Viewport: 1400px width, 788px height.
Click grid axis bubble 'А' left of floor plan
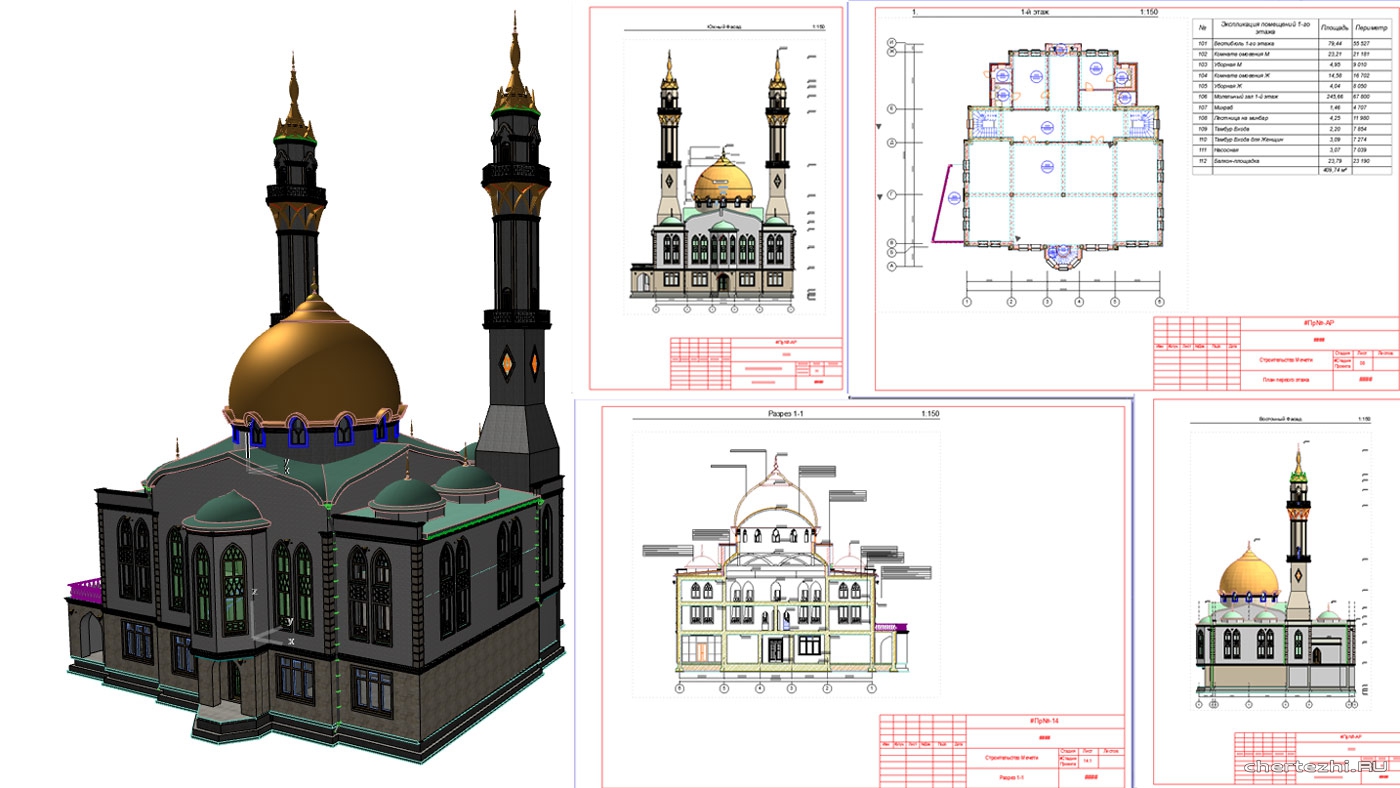click(891, 266)
